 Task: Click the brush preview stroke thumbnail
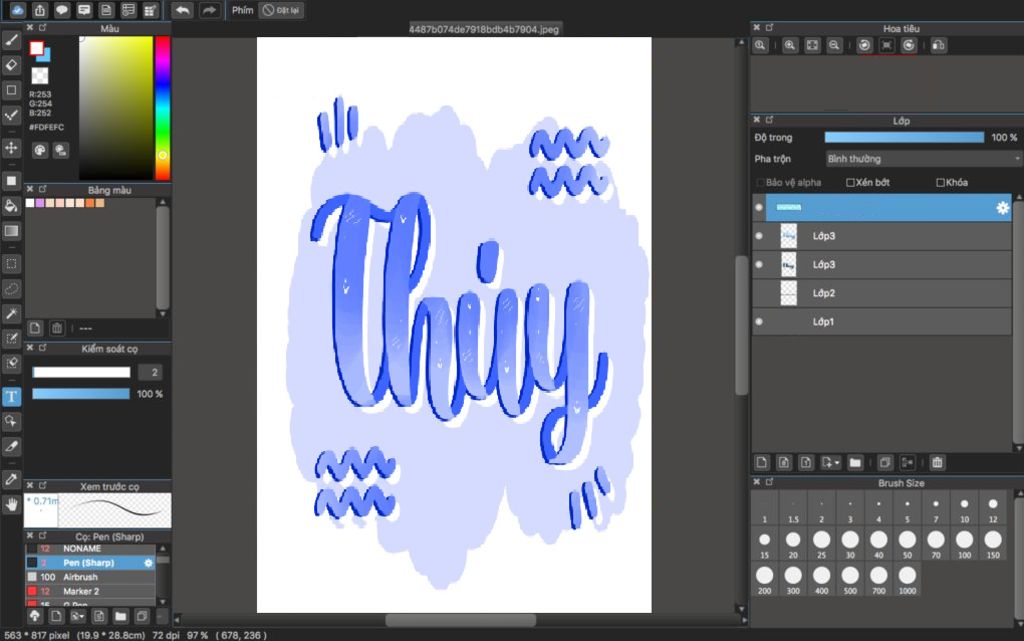point(114,510)
